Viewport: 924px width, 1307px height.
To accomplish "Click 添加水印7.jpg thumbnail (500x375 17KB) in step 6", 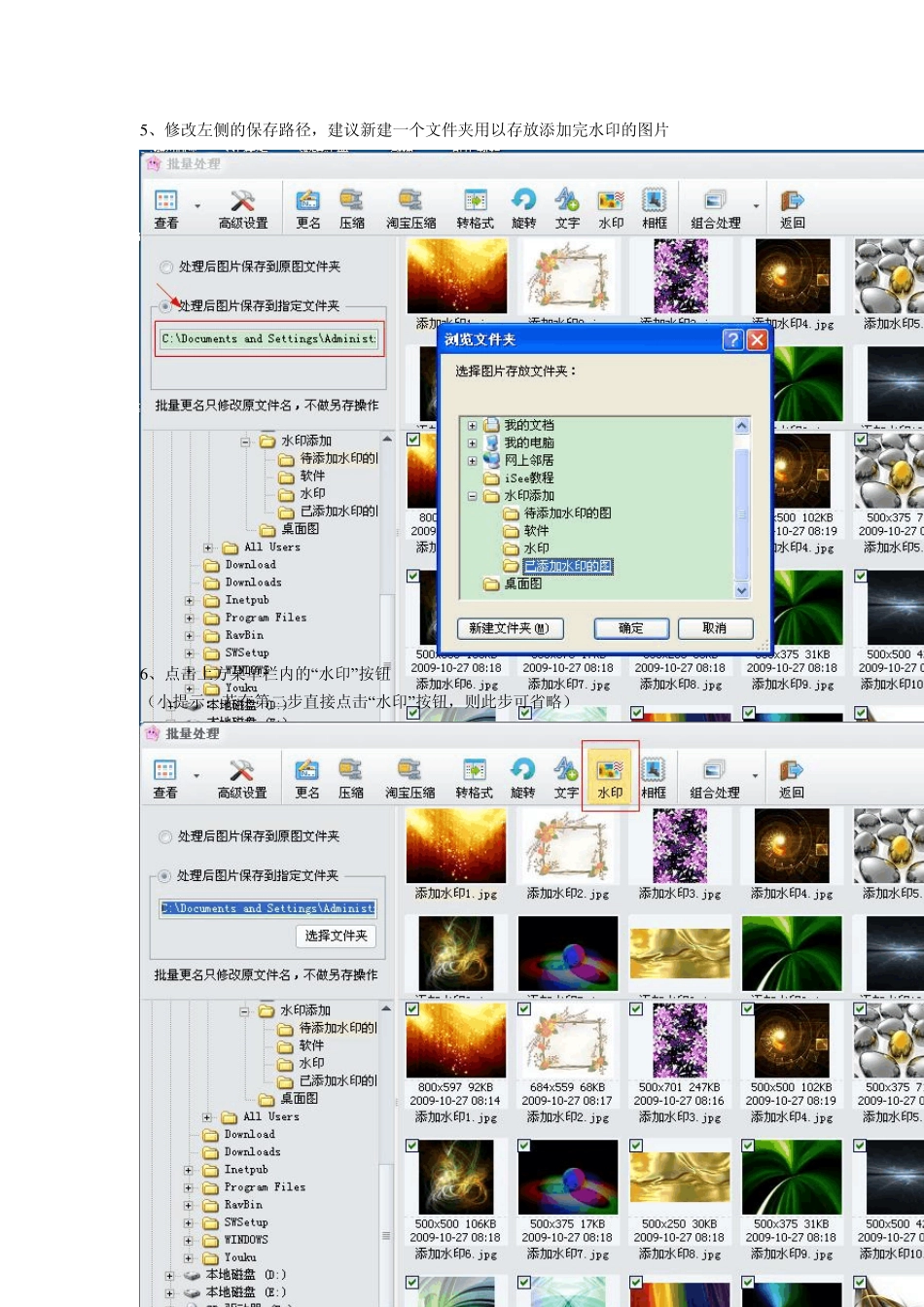I will point(568,1179).
